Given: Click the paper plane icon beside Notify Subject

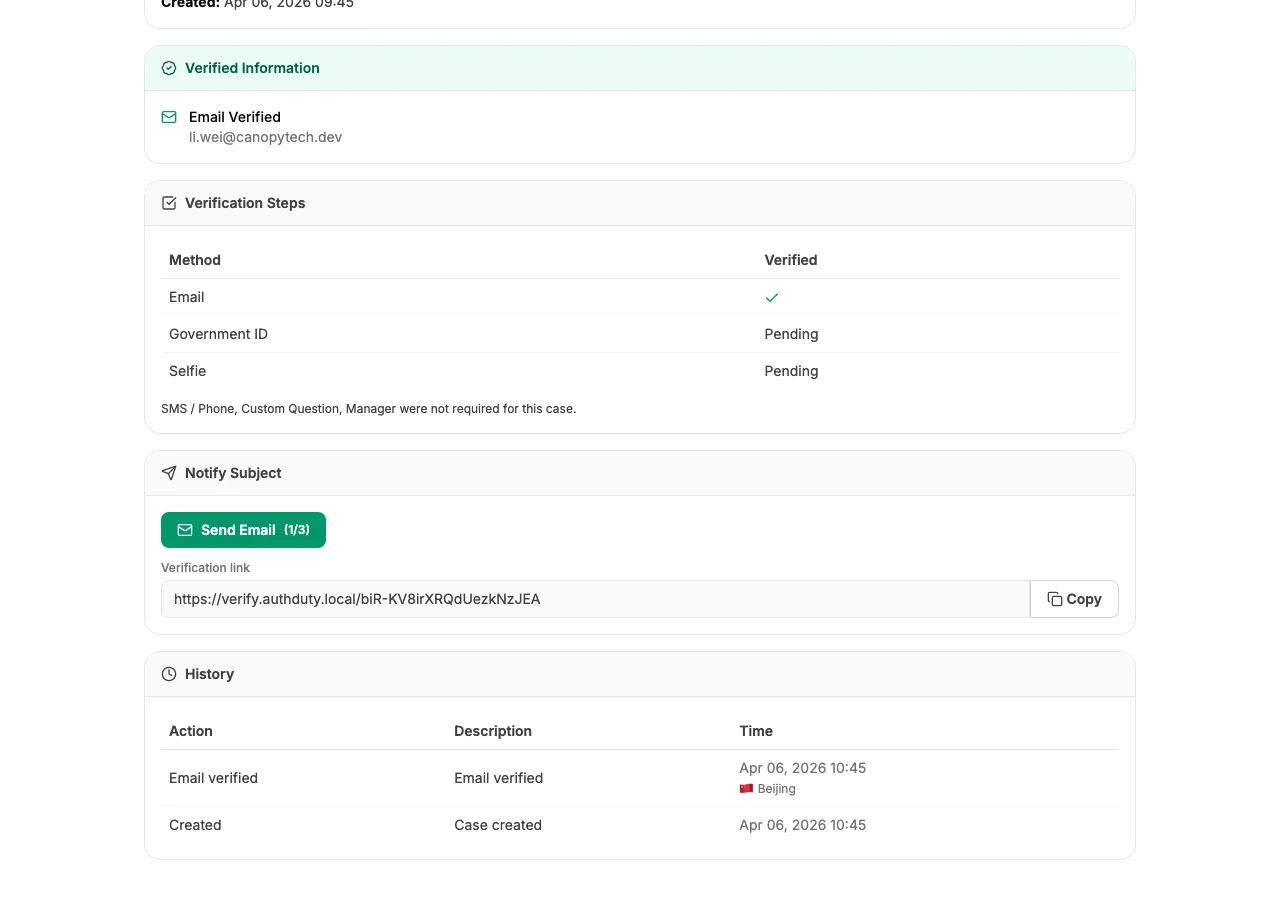Looking at the screenshot, I should click(168, 473).
